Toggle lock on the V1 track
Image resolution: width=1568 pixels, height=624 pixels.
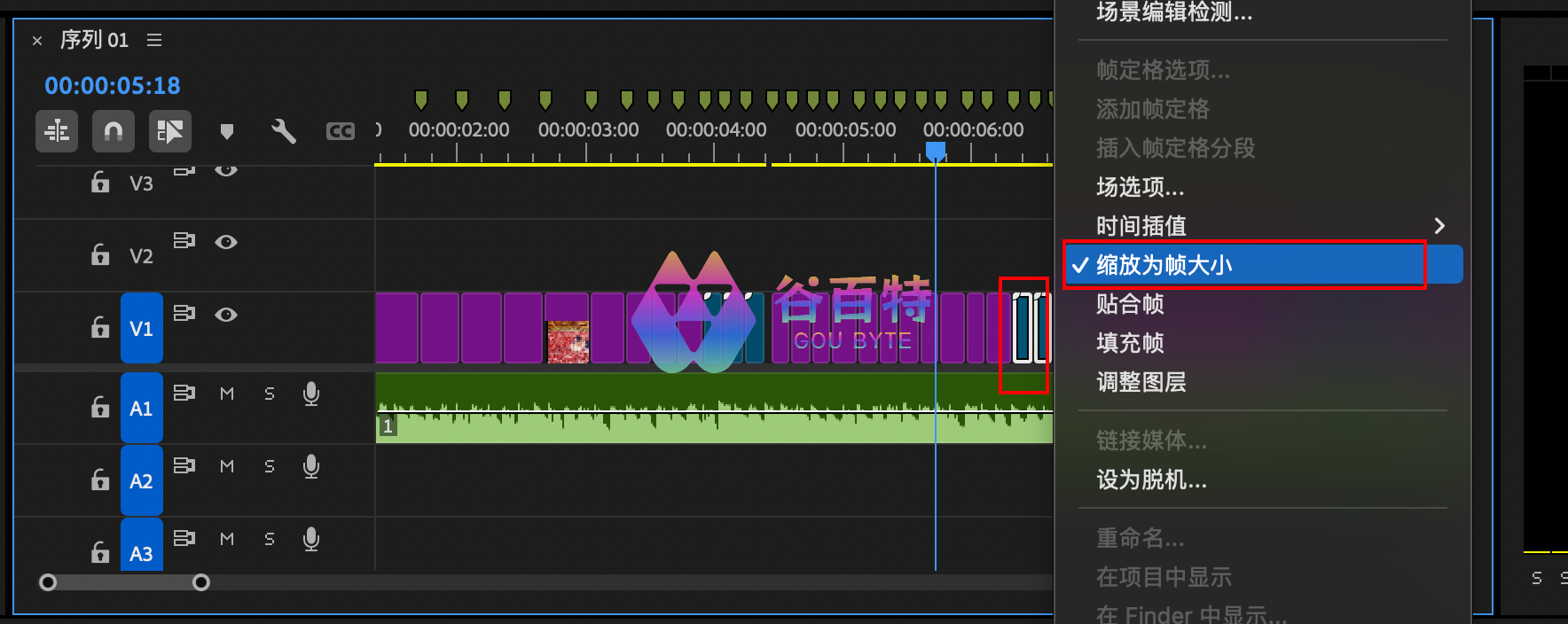pyautogui.click(x=100, y=328)
